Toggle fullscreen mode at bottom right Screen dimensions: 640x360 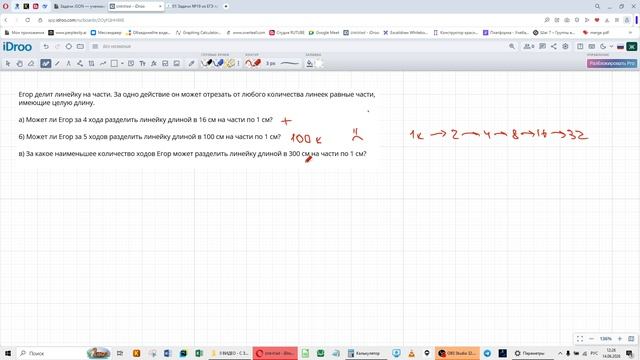[x=580, y=339]
